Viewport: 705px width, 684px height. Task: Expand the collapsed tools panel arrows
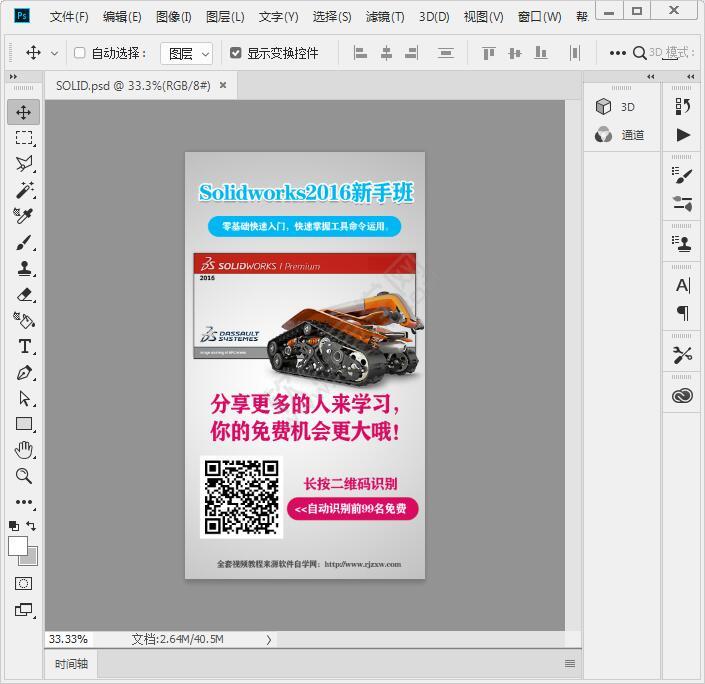click(13, 76)
